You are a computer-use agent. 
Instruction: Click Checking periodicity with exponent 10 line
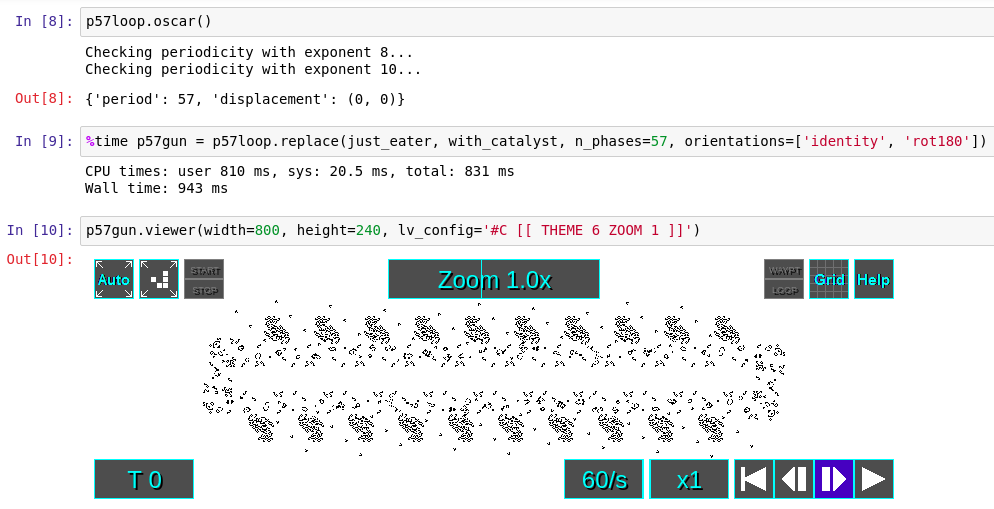(253, 69)
